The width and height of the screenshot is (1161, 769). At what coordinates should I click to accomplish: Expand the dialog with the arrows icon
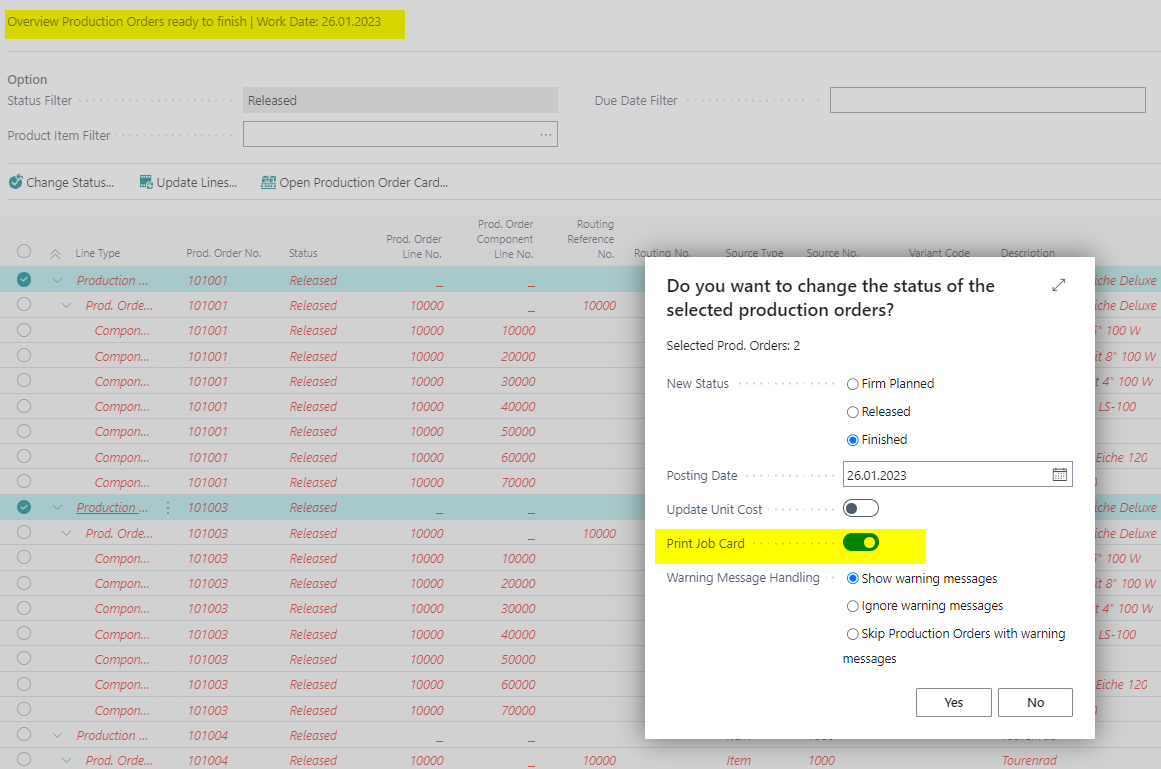(x=1059, y=285)
